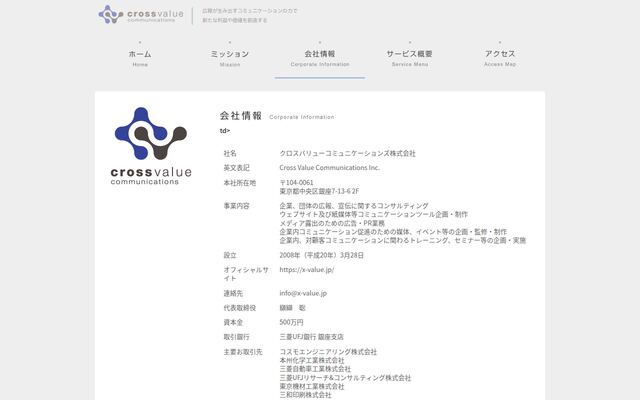
Task: Open the https://x-value.jp/ official site link
Action: tap(307, 270)
